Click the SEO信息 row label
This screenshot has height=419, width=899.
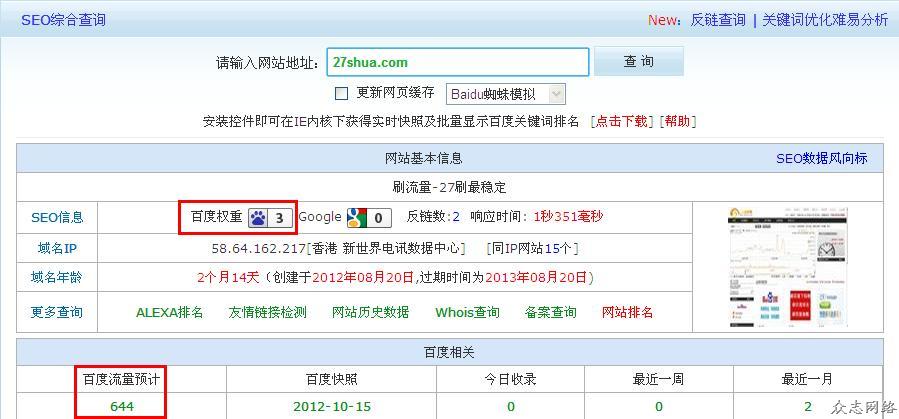(57, 218)
